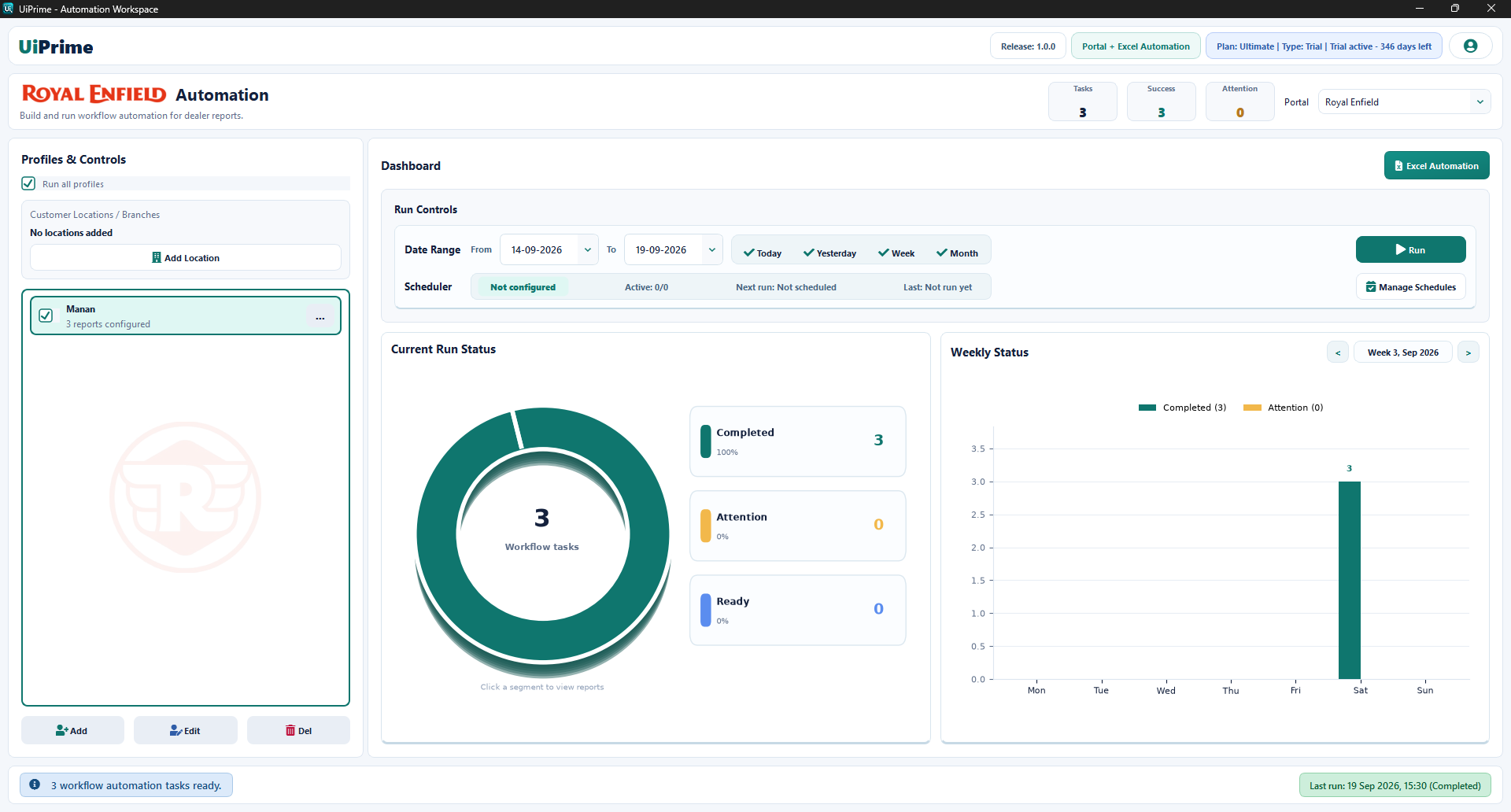
Task: Select the Month date preset
Action: coord(957,253)
